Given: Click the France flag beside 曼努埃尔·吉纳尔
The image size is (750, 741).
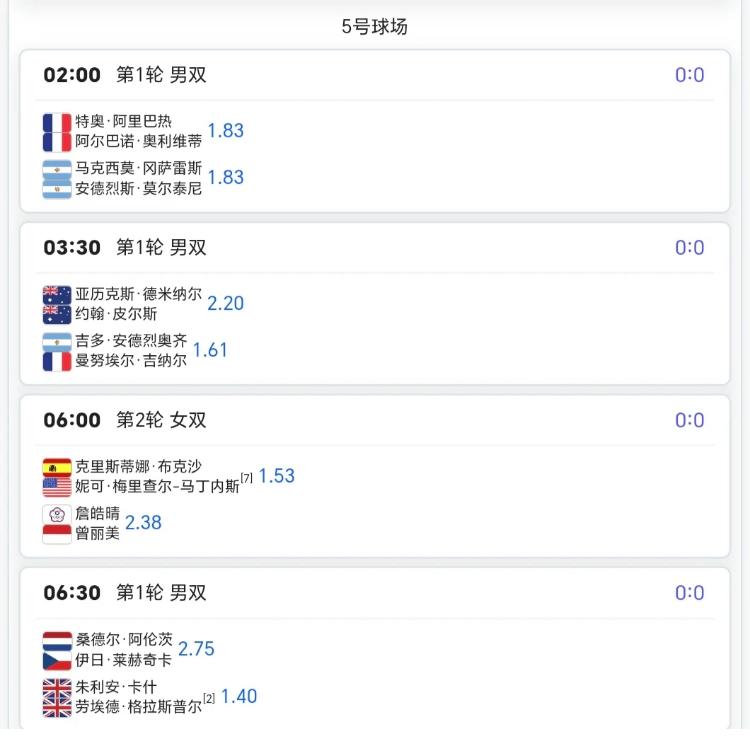Looking at the screenshot, I should pyautogui.click(x=57, y=361).
